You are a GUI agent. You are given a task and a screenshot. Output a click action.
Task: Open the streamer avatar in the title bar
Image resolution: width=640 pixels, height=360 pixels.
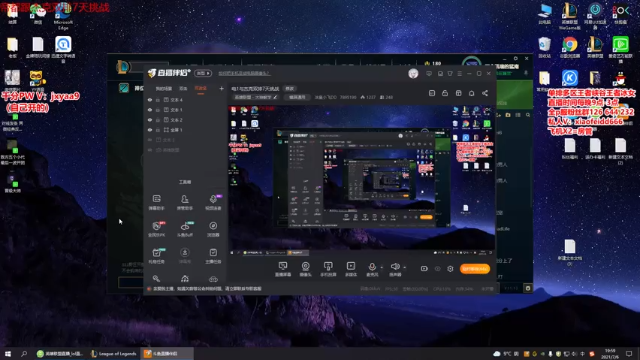[x=413, y=73]
